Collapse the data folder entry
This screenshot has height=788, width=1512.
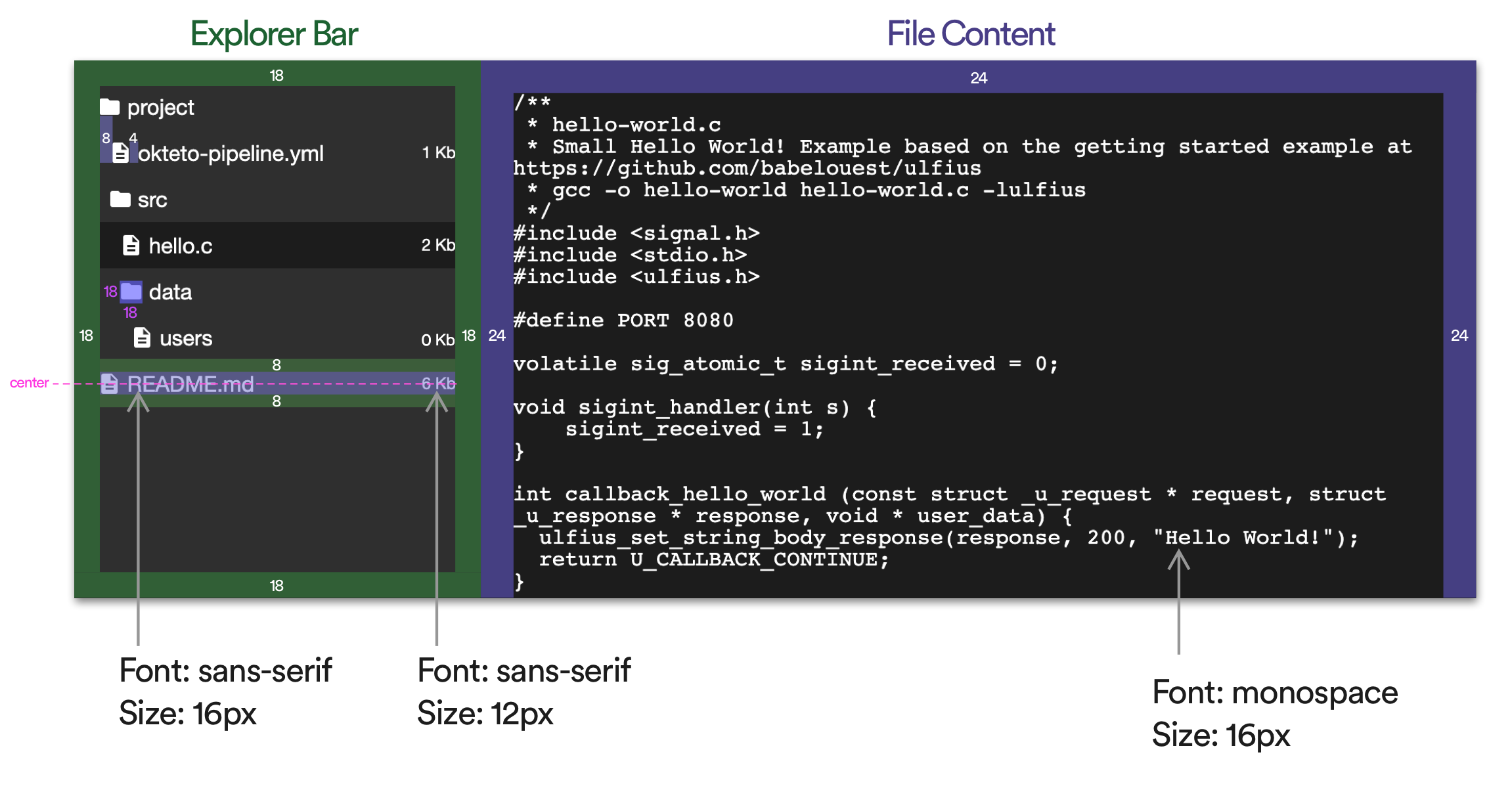[170, 292]
